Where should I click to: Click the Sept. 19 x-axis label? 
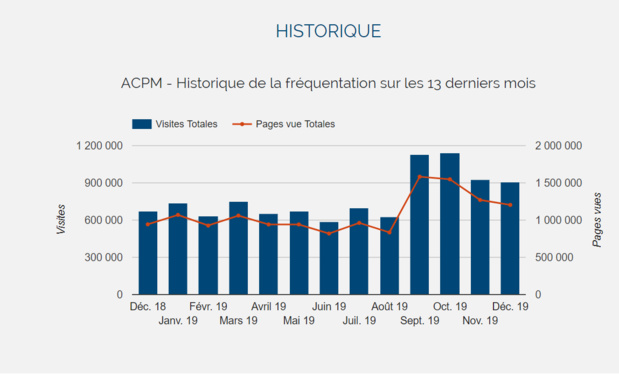(420, 321)
